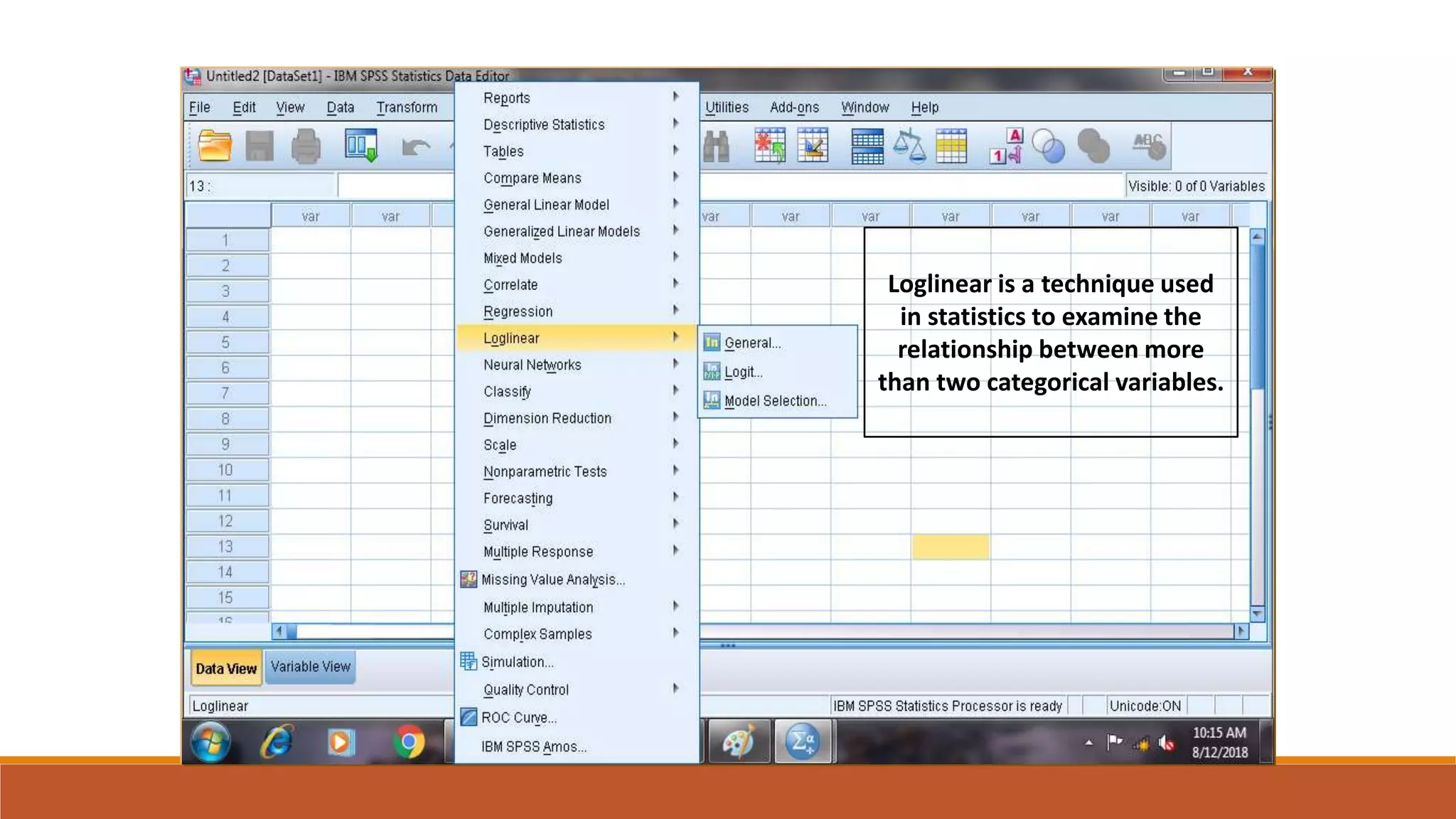Open the Scale submenu

click(577, 445)
